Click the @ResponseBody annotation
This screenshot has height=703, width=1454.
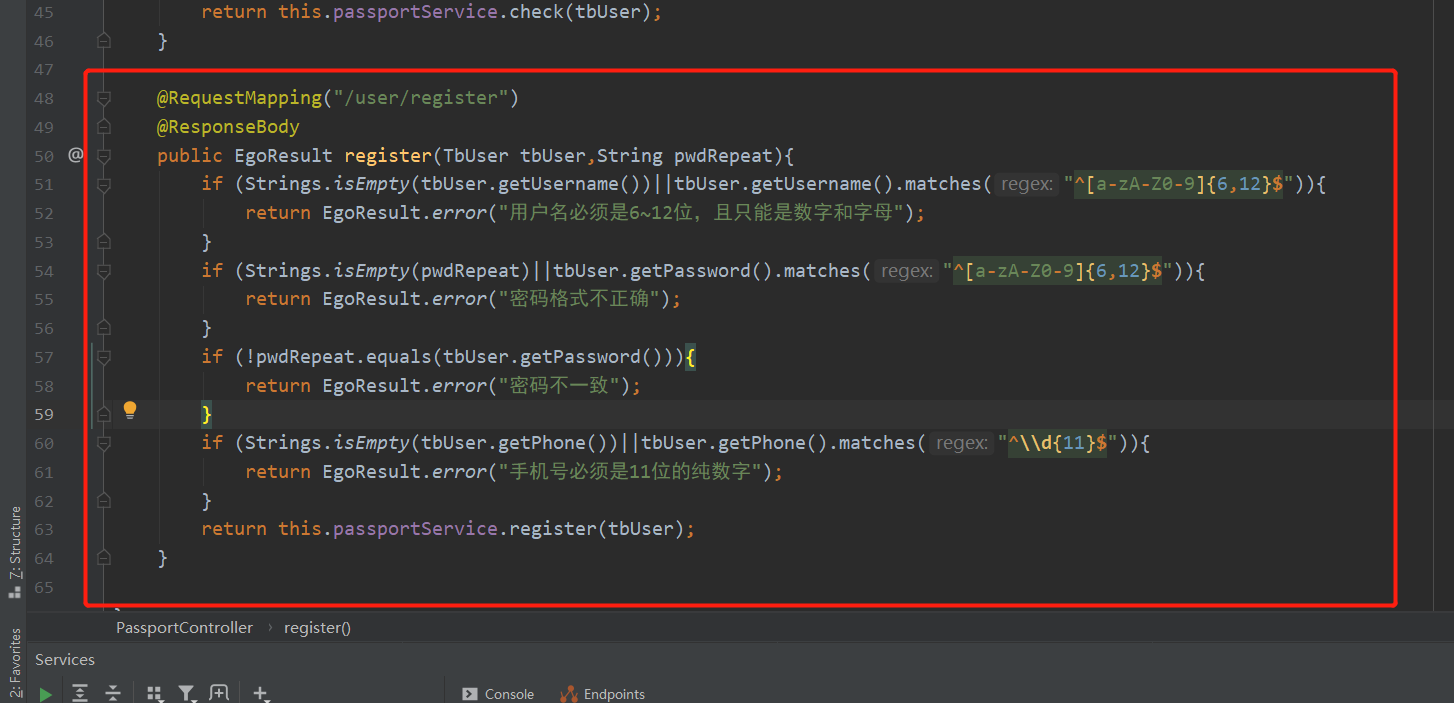(228, 127)
